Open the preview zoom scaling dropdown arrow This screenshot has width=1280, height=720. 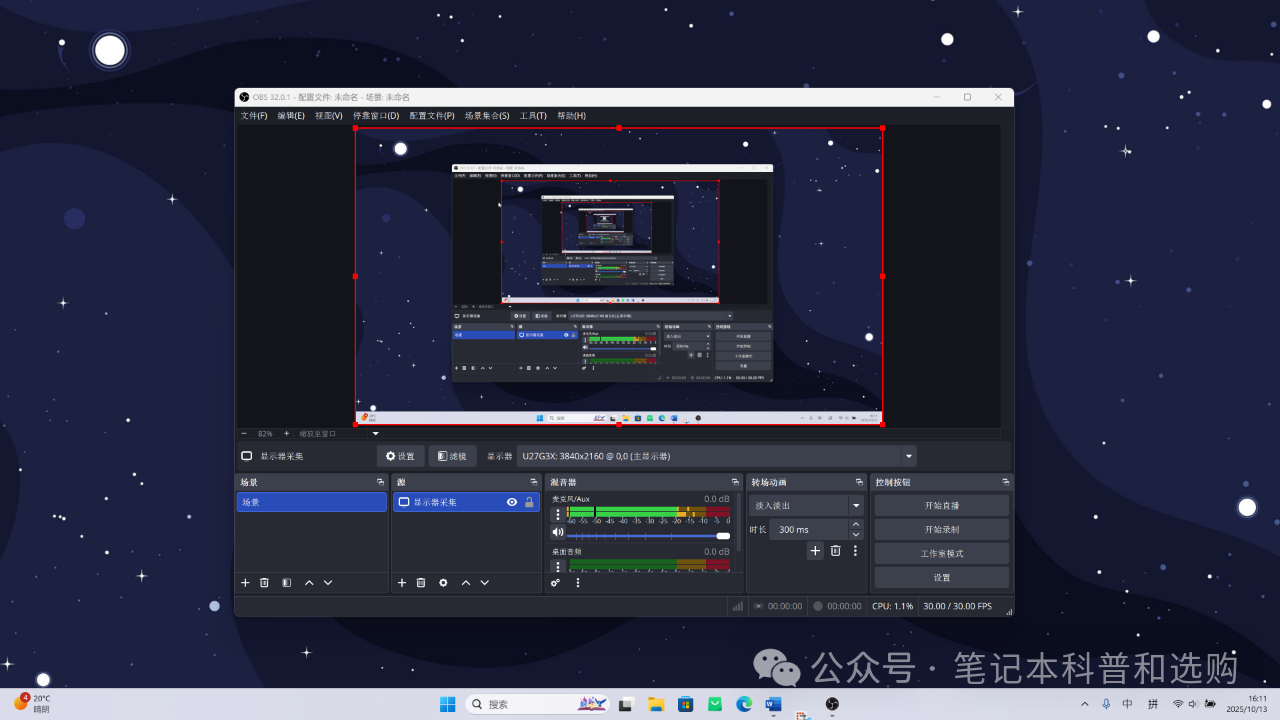coord(376,434)
